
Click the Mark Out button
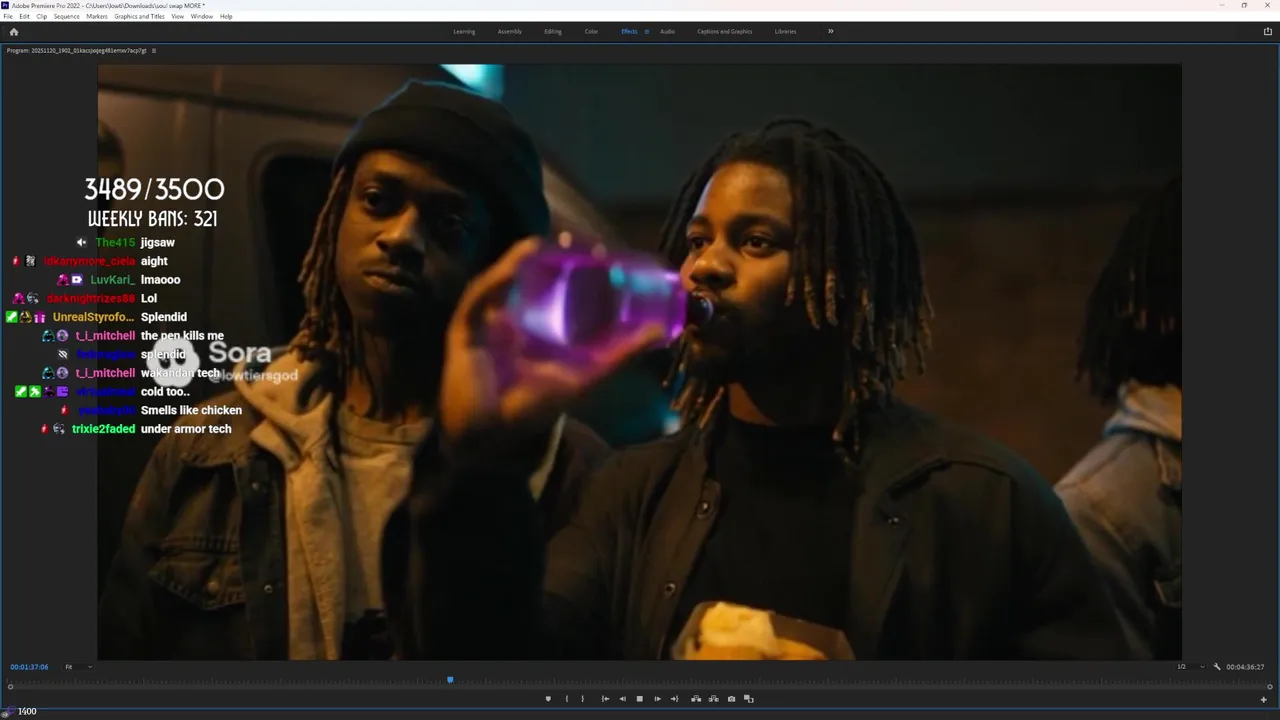583,699
